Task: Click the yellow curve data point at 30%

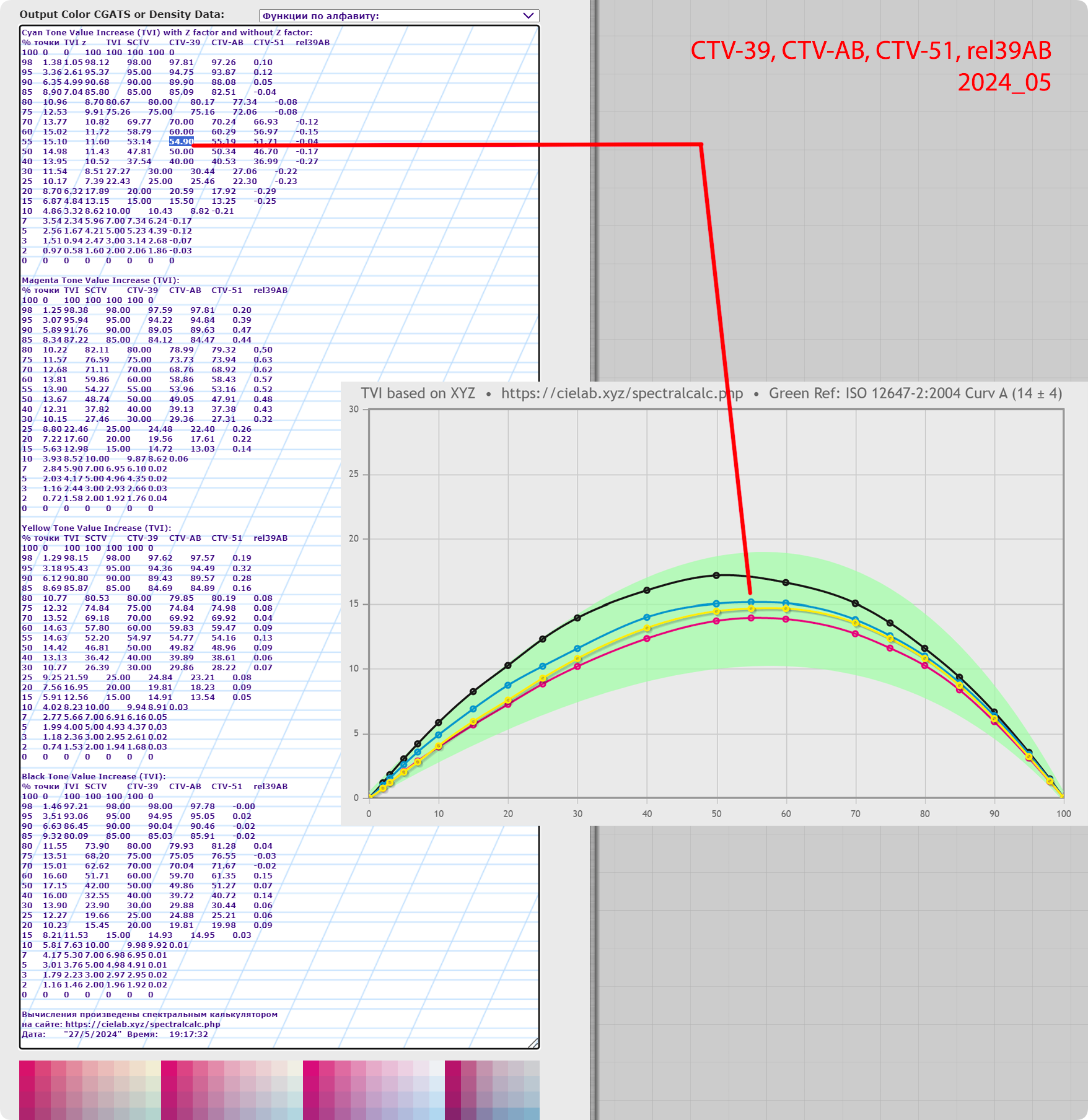Action: click(x=577, y=658)
